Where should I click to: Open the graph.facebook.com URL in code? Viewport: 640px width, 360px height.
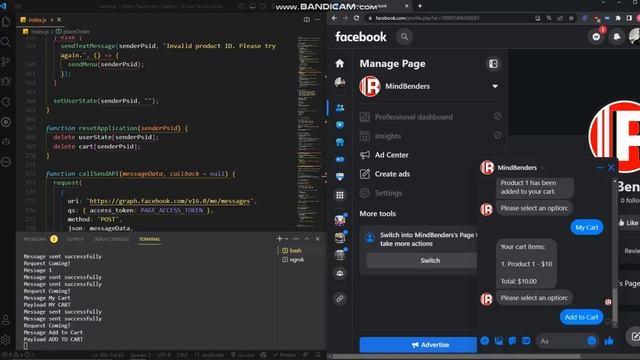click(169, 201)
